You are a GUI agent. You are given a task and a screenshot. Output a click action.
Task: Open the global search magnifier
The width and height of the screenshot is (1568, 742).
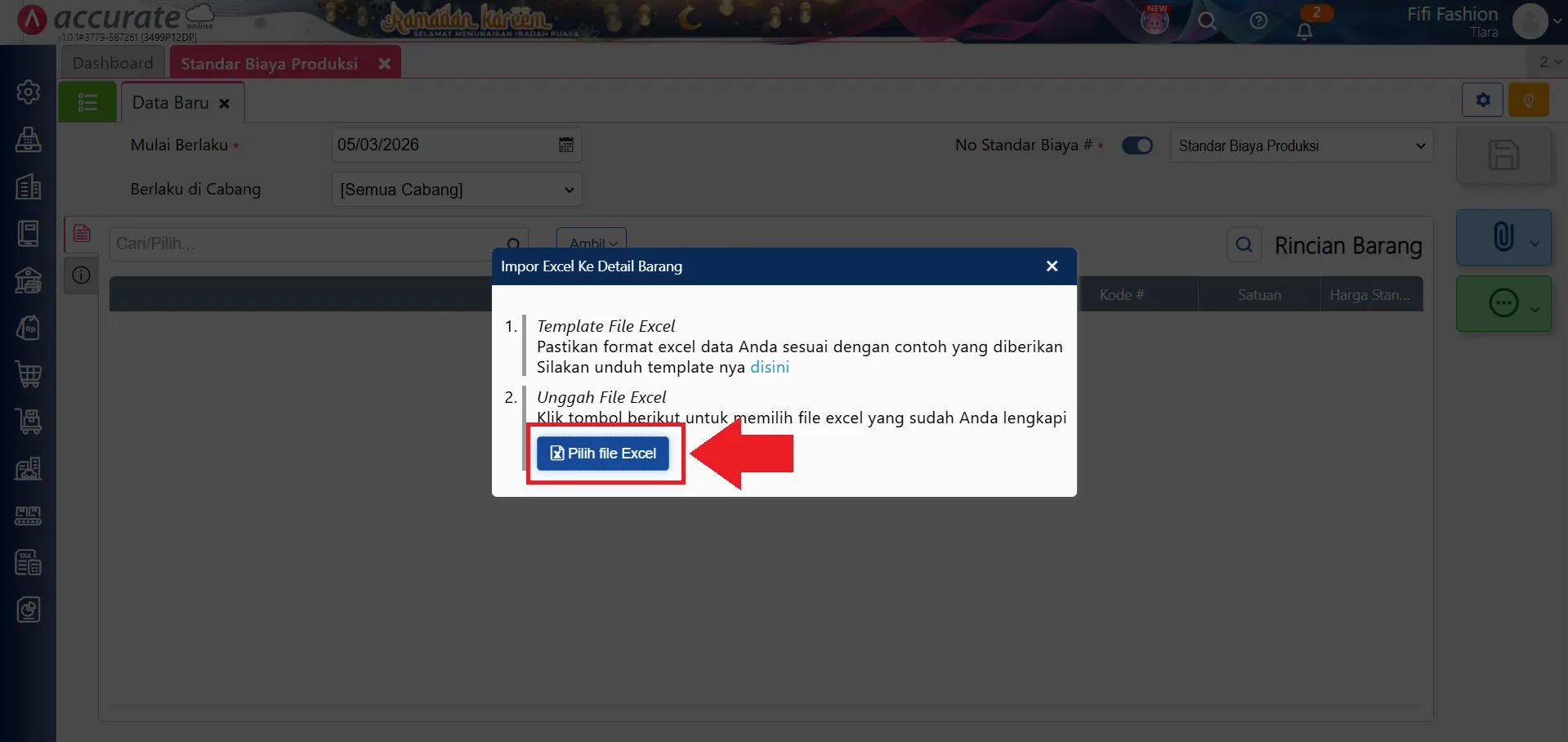[x=1208, y=22]
